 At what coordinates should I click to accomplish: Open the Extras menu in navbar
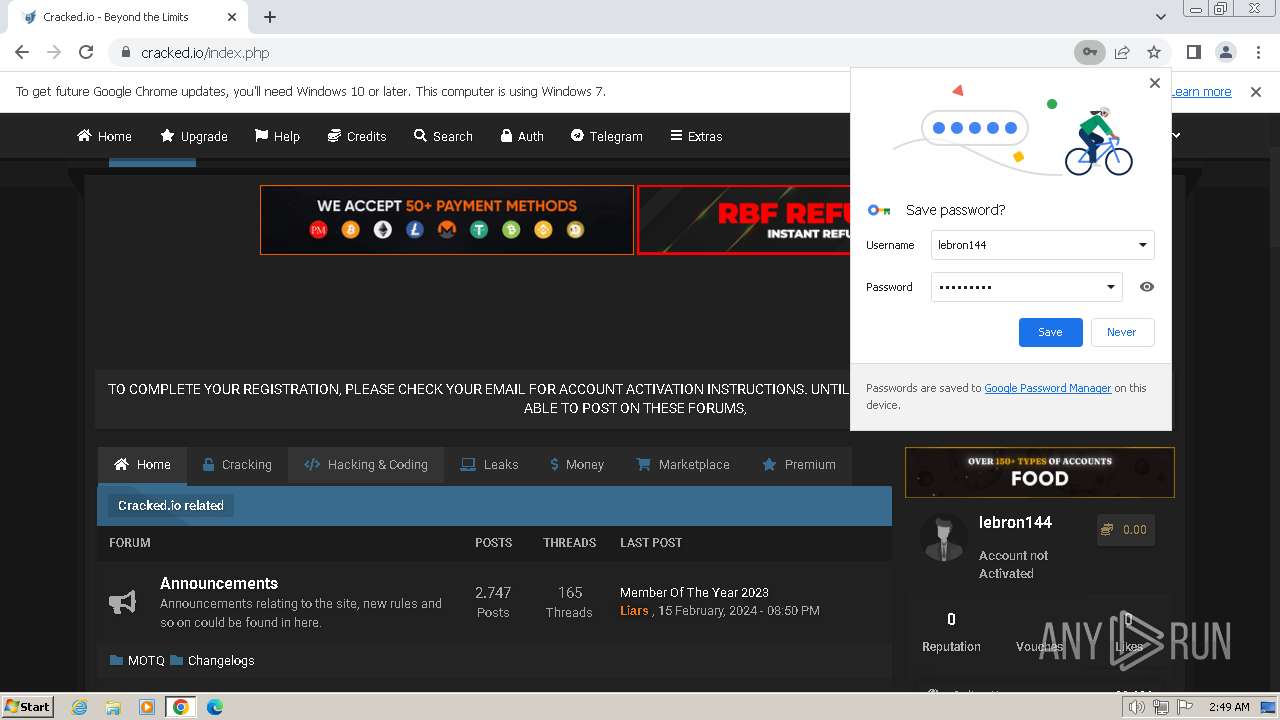pos(696,136)
